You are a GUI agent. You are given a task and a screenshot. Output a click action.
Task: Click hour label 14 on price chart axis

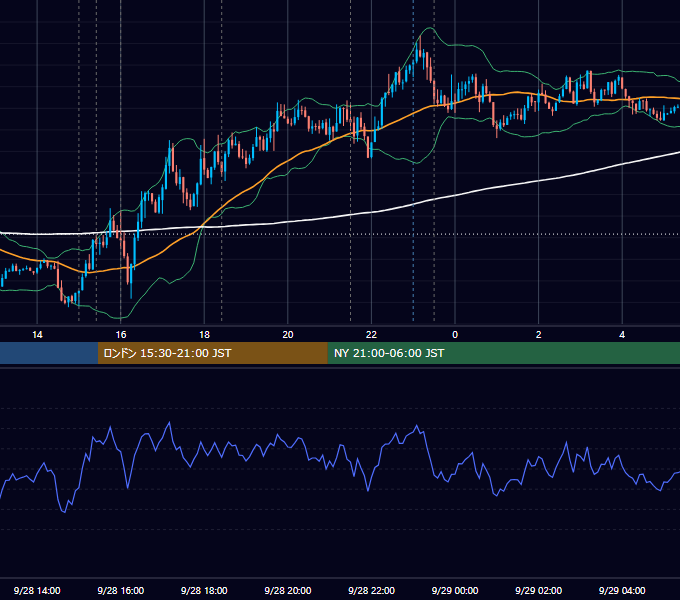point(37,335)
